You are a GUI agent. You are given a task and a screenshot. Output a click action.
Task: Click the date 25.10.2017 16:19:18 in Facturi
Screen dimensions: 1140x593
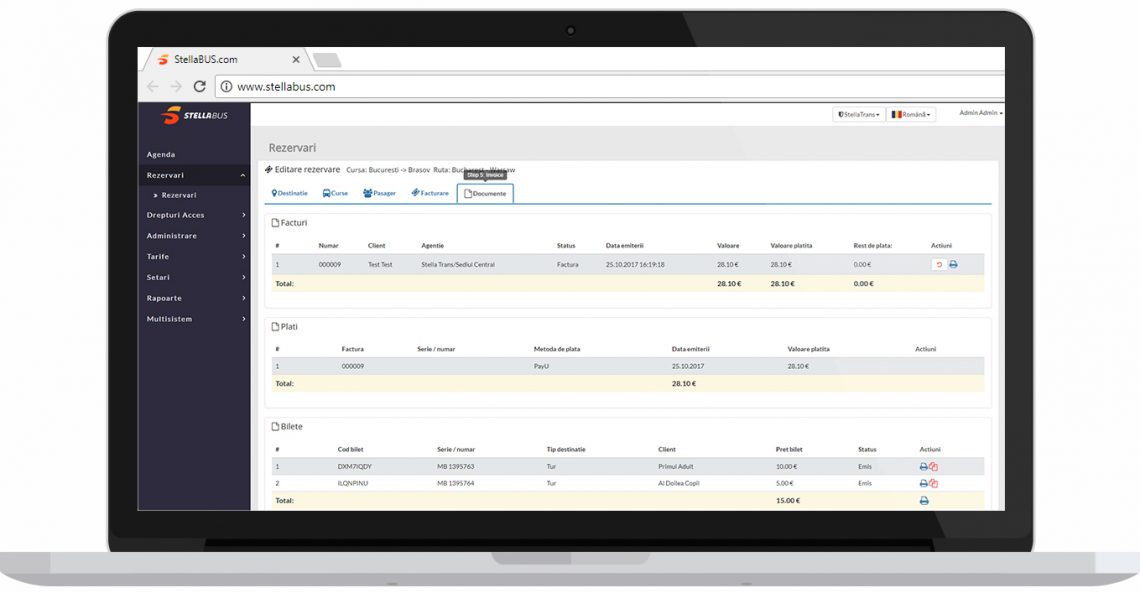[x=635, y=265]
